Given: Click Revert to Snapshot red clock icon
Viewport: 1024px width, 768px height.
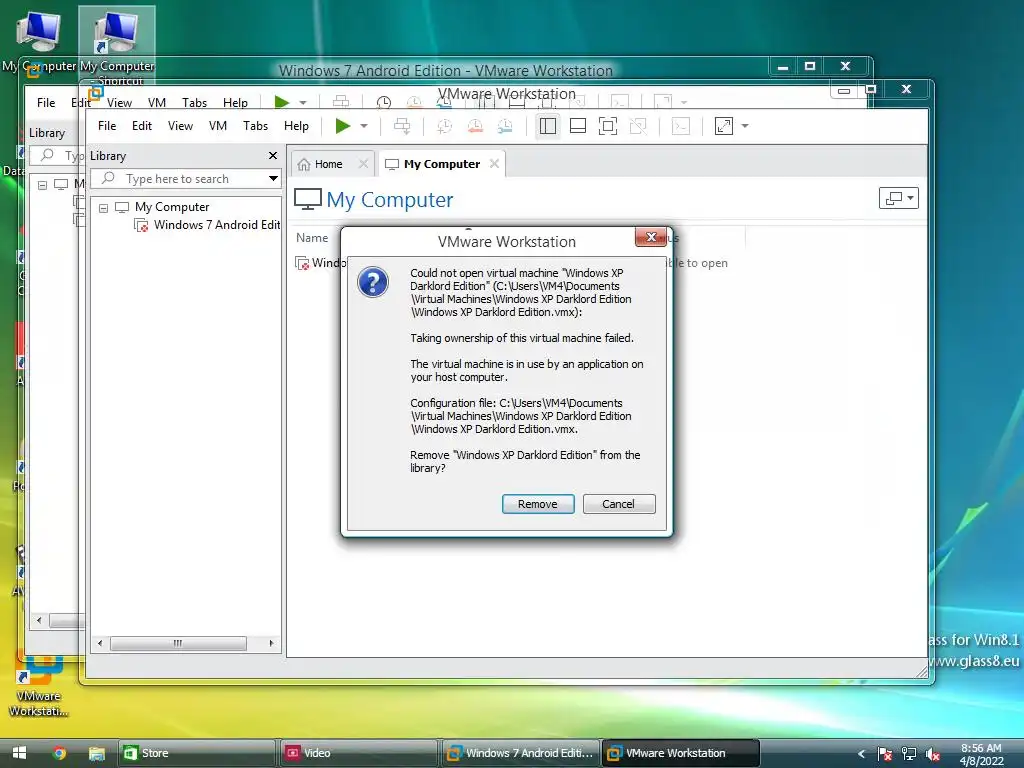Looking at the screenshot, I should tap(475, 126).
